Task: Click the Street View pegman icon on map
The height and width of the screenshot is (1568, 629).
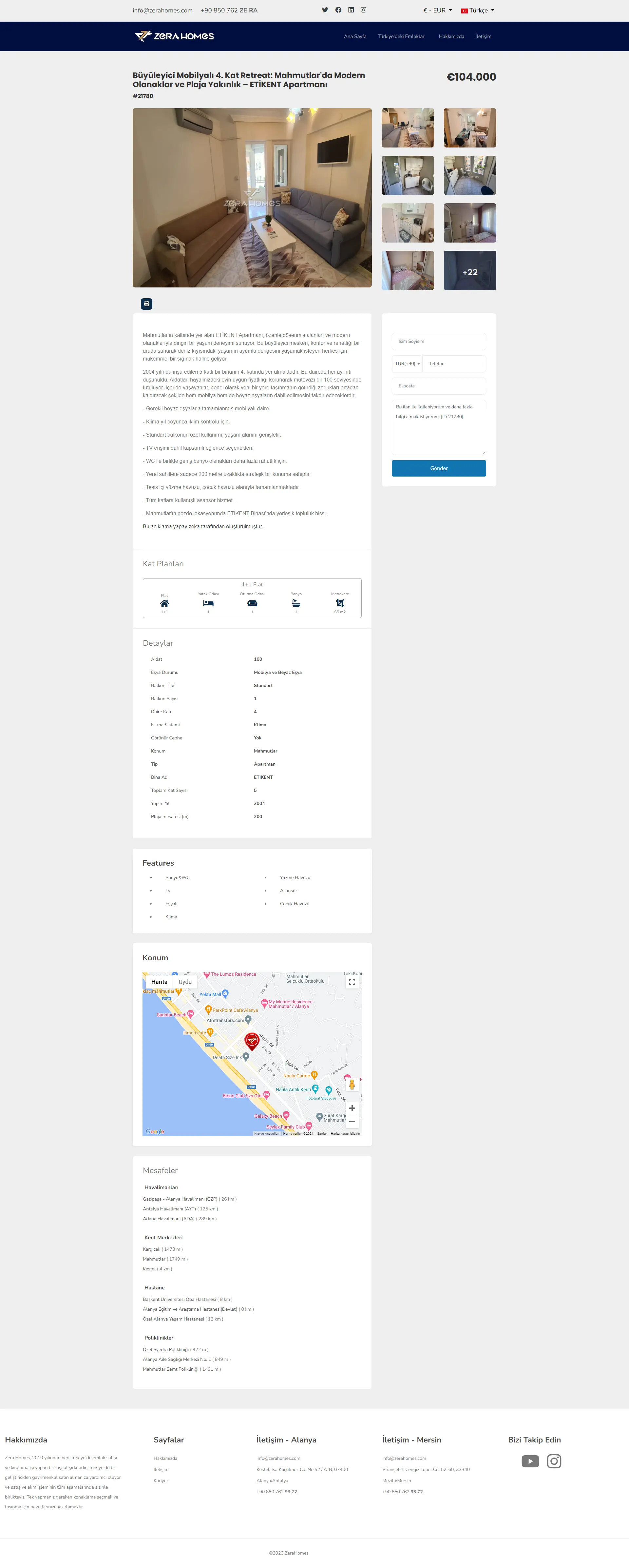Action: (x=352, y=1084)
